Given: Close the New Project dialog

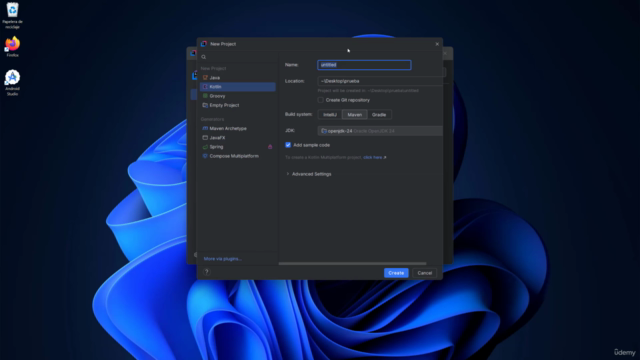Looking at the screenshot, I should 437,44.
